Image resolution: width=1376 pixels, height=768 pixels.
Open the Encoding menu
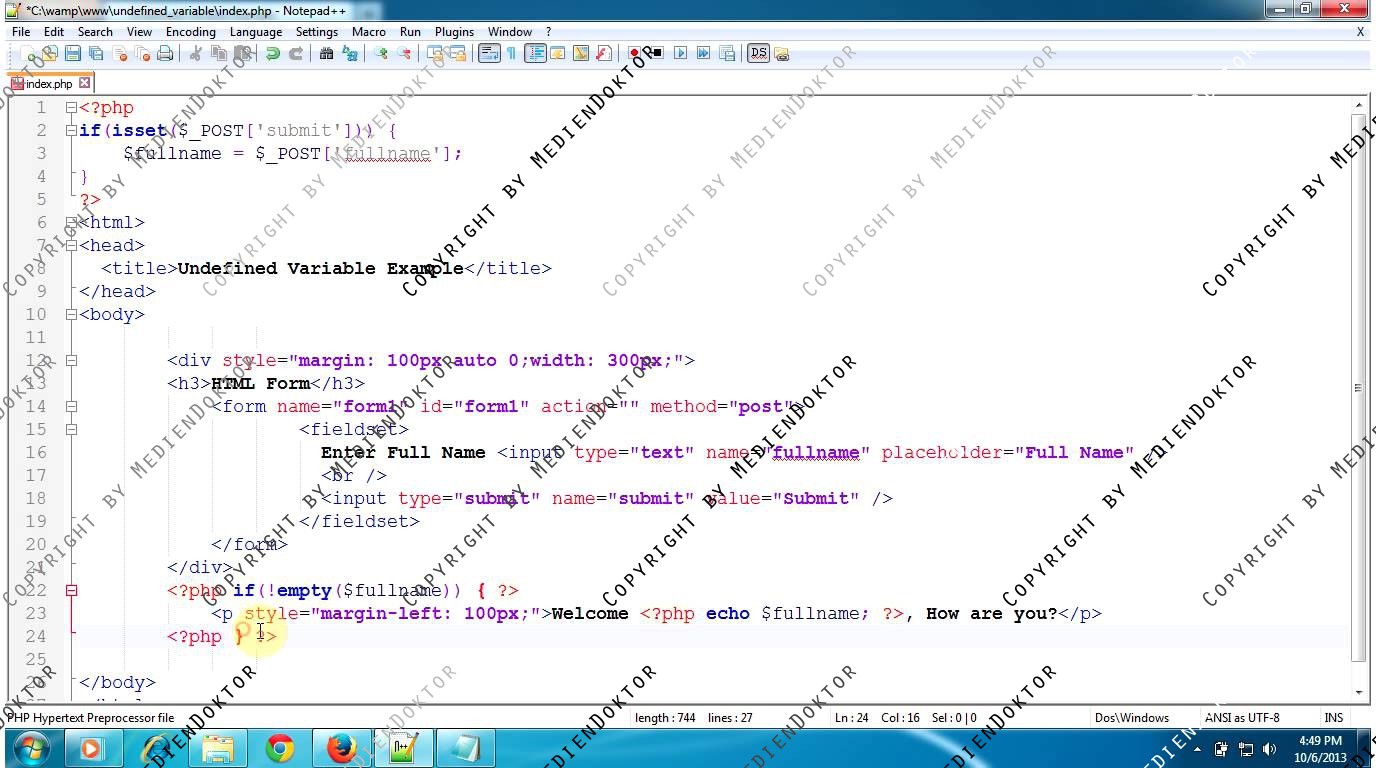(190, 31)
